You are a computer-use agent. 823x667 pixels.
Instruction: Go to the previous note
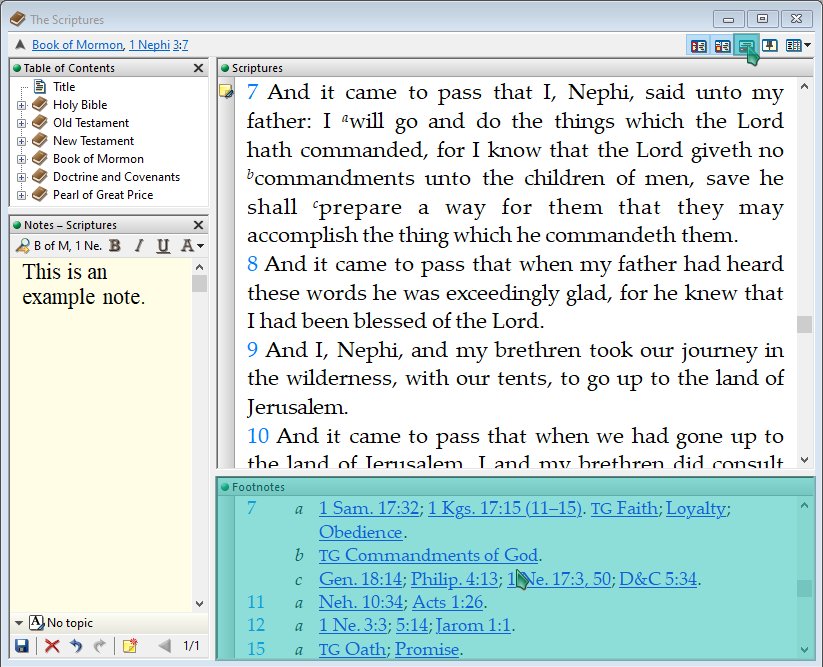164,646
